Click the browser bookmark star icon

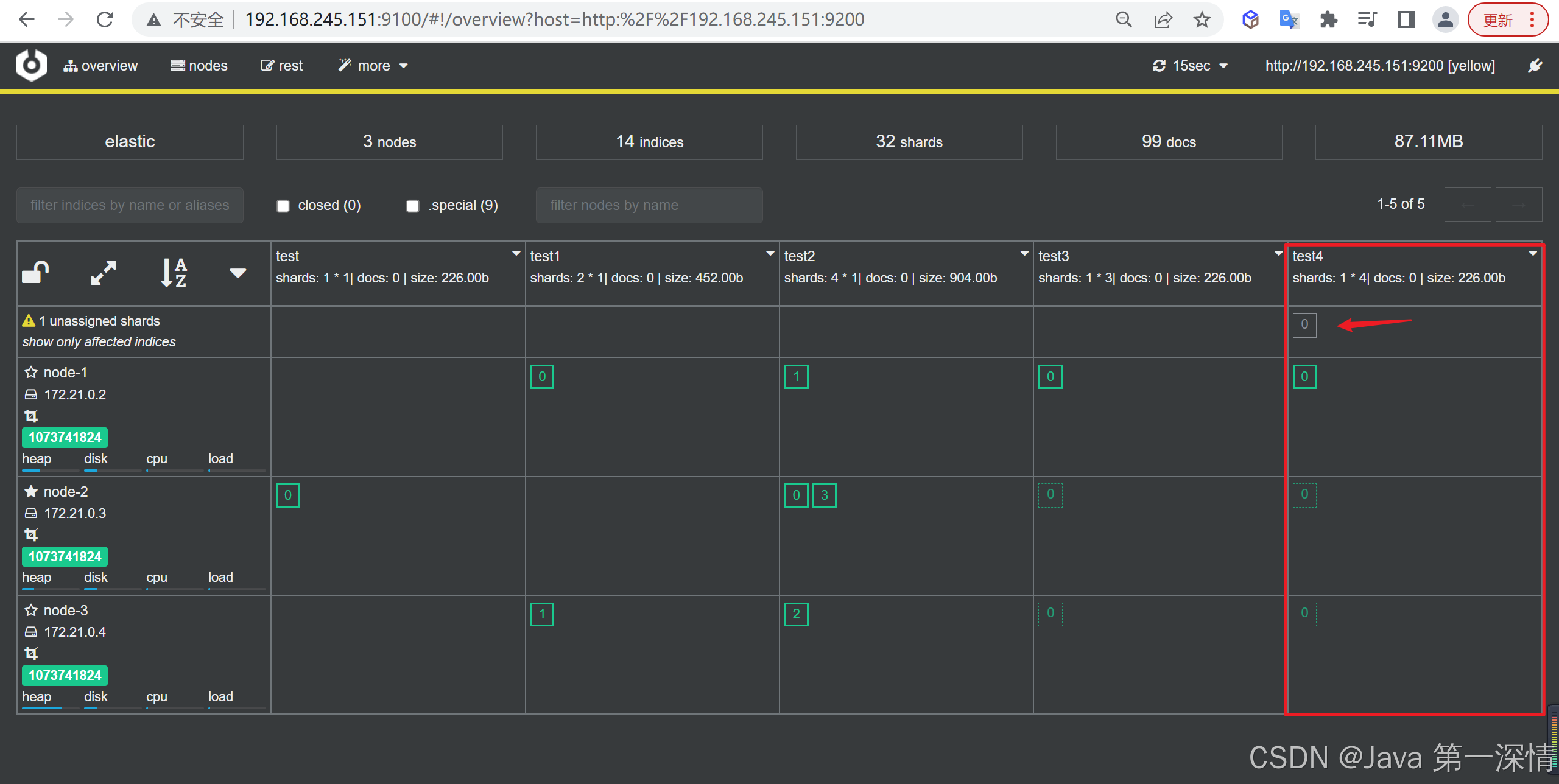(x=1202, y=20)
